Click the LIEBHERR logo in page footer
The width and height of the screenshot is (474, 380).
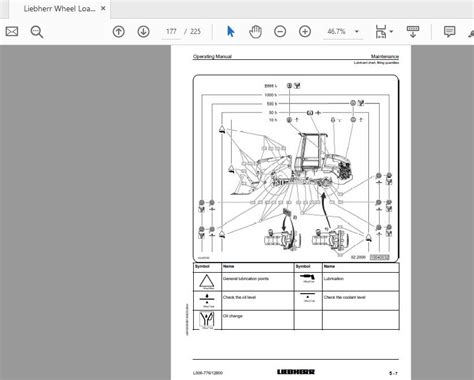pyautogui.click(x=296, y=372)
